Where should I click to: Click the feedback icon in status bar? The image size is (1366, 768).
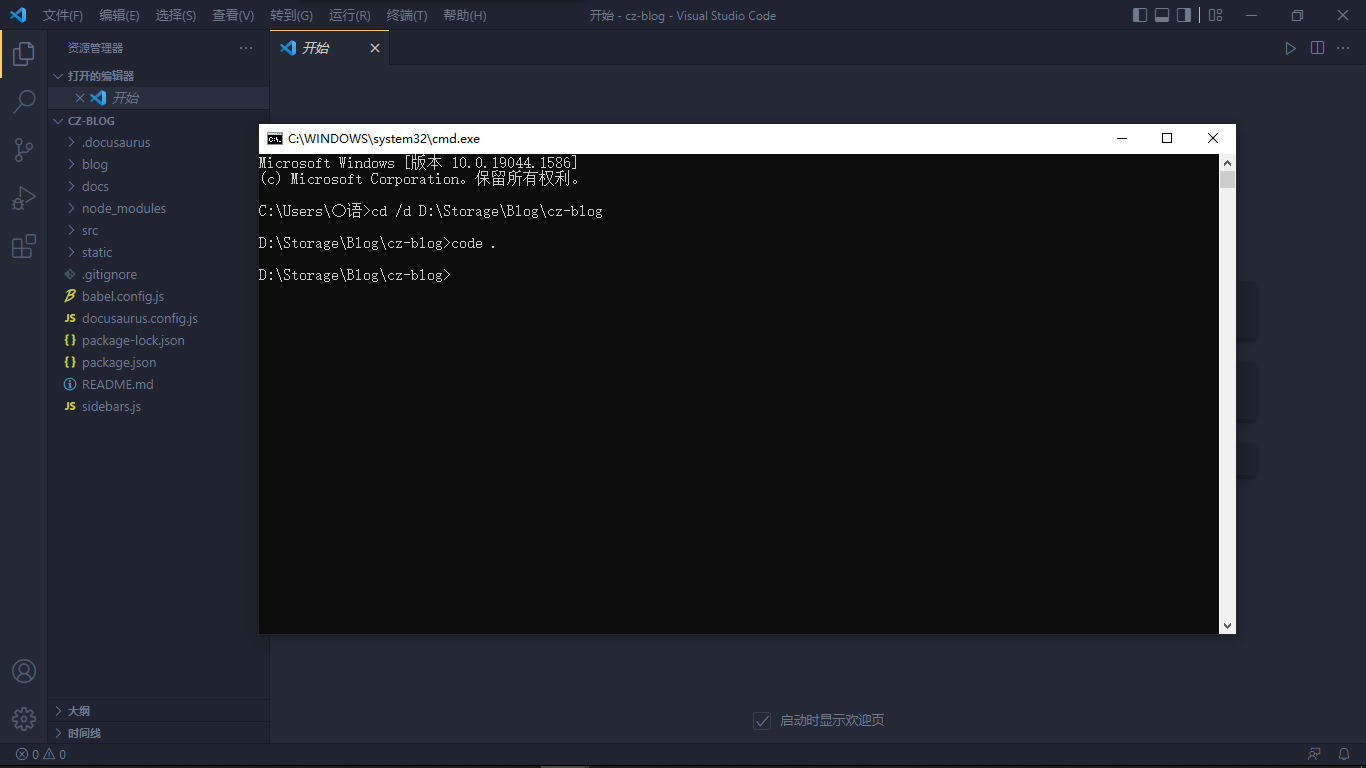coord(1315,754)
